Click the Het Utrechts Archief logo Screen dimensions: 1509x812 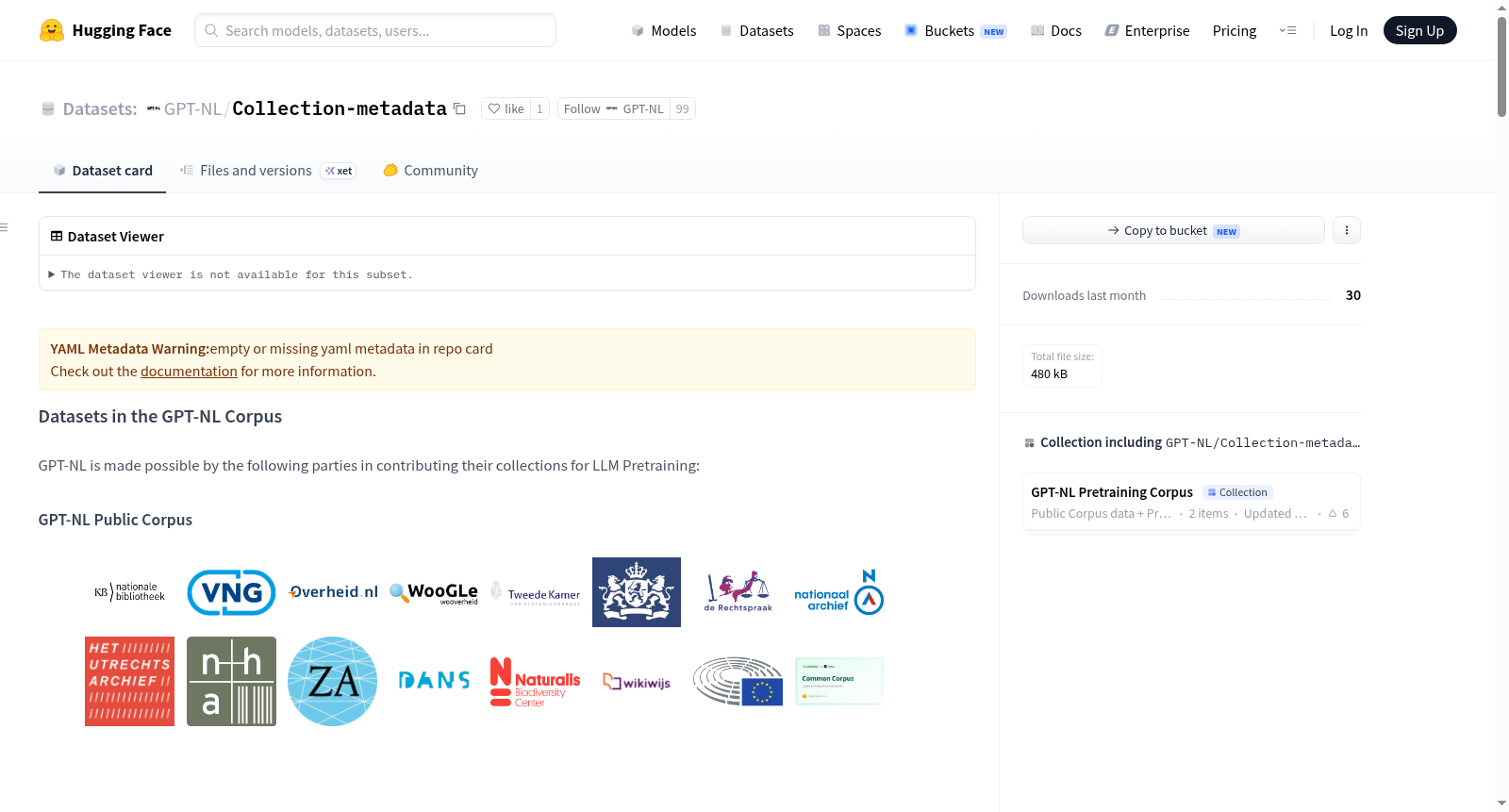[129, 681]
